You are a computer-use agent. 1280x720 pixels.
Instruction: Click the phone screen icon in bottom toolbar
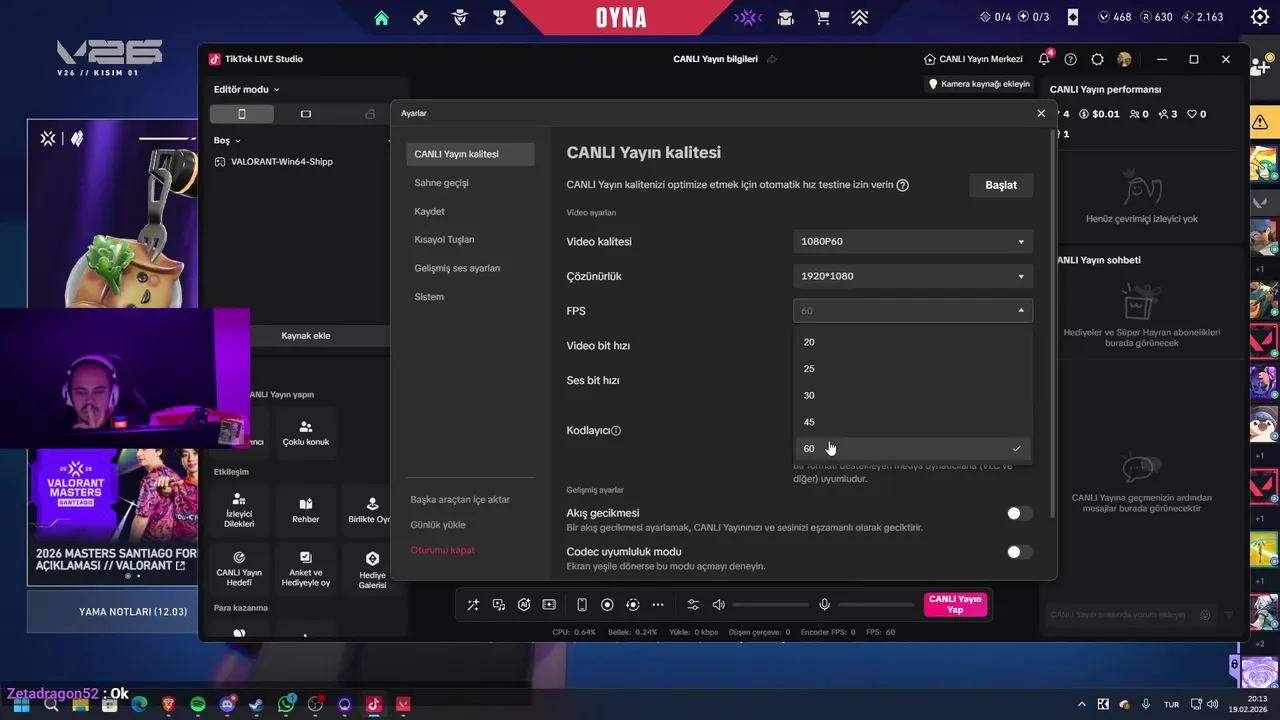(x=582, y=605)
